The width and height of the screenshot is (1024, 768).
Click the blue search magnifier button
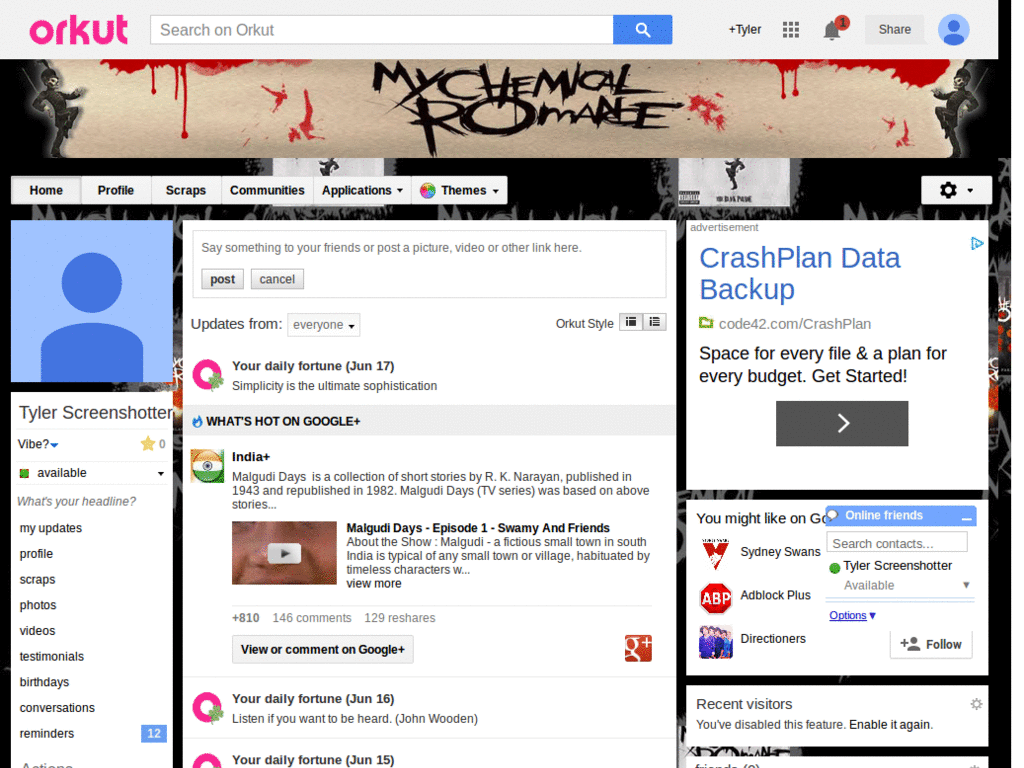point(642,30)
